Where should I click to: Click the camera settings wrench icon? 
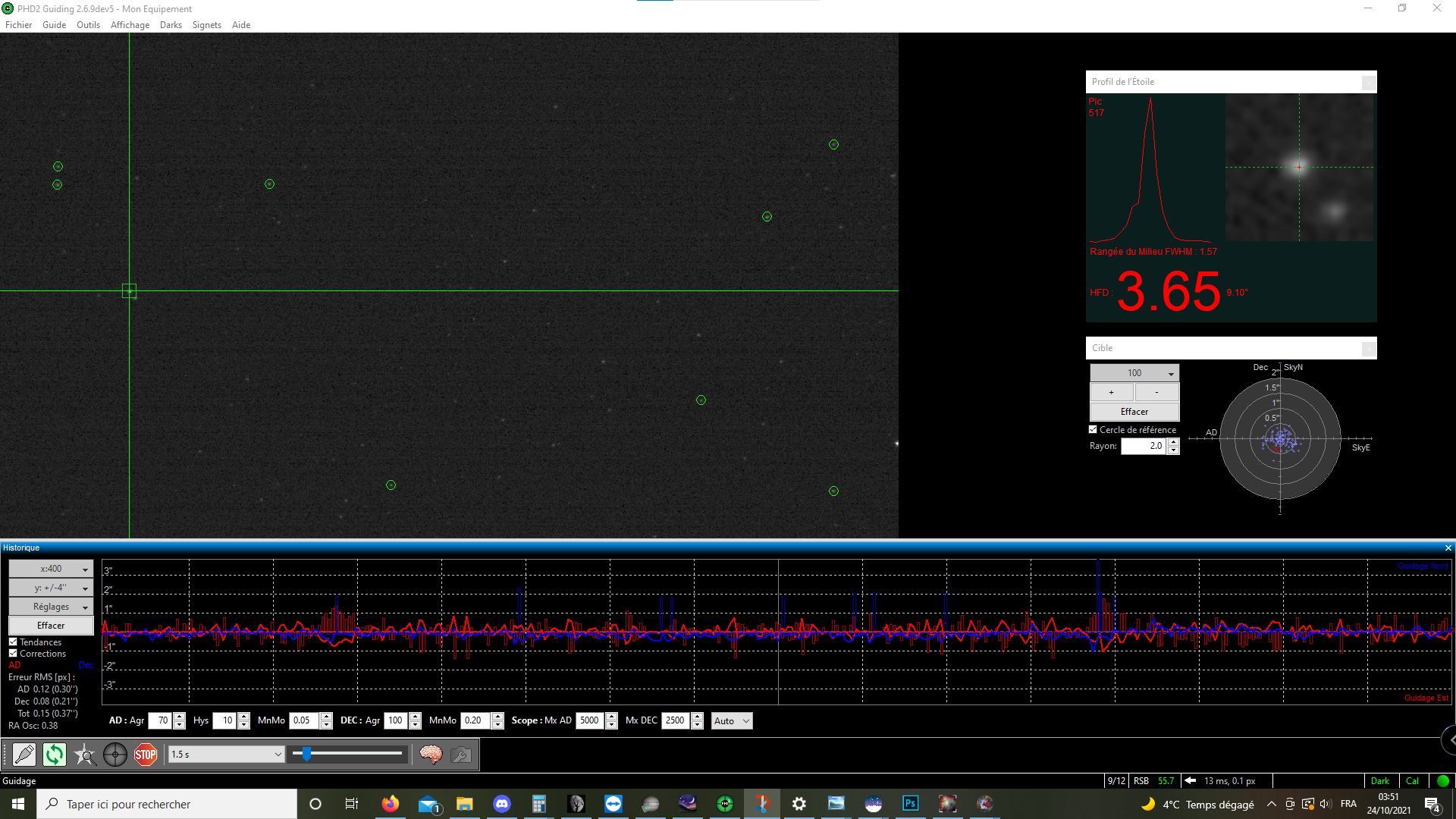[461, 755]
